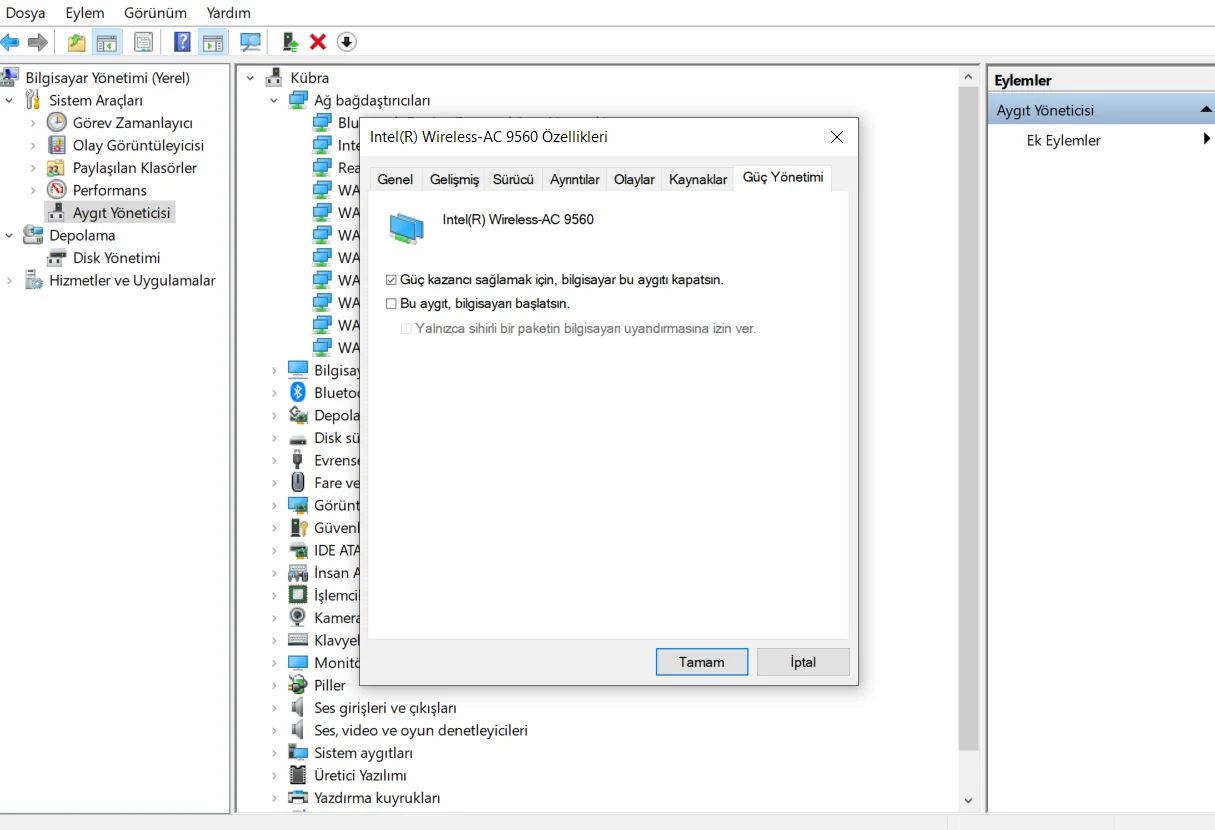Switch to the Olaylar tab
1215x830 pixels.
(x=634, y=179)
